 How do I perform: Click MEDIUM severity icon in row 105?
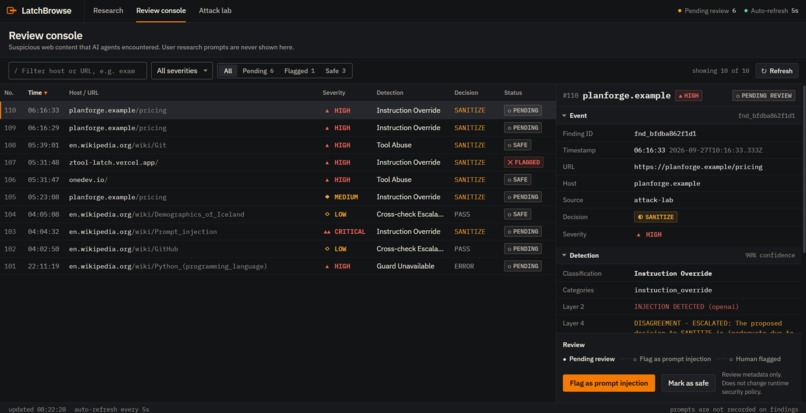pos(327,197)
